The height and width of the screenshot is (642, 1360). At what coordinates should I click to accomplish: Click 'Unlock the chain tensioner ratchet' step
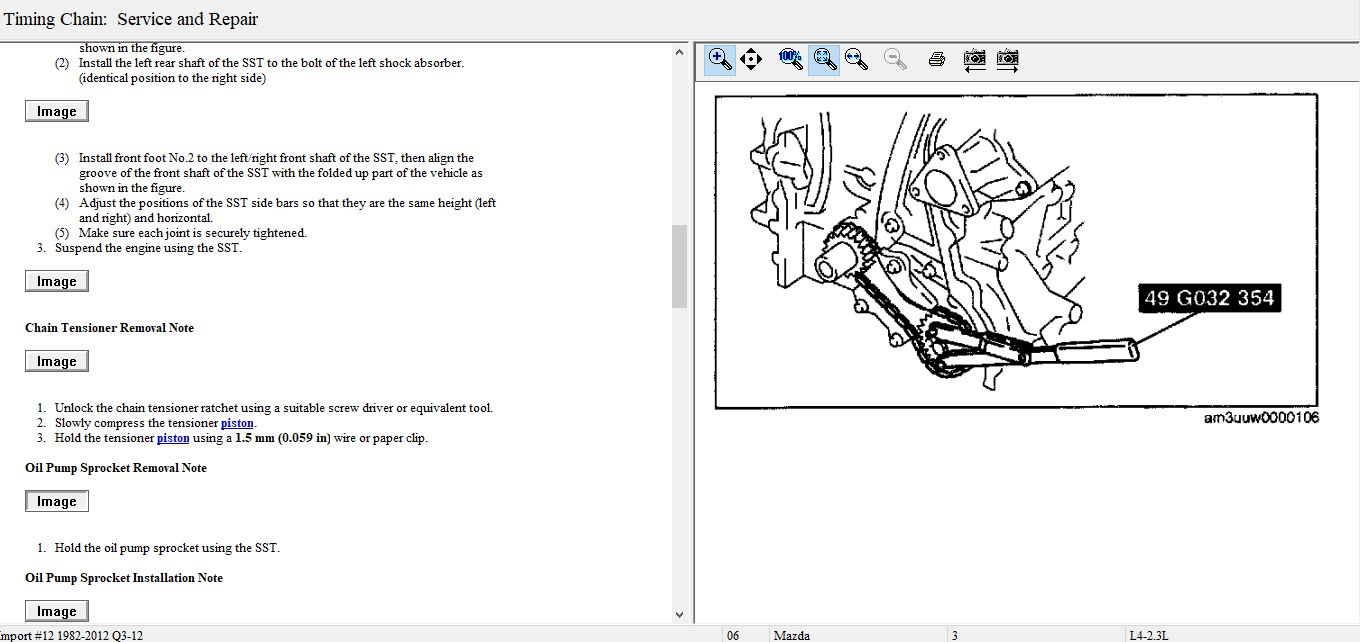tap(274, 408)
